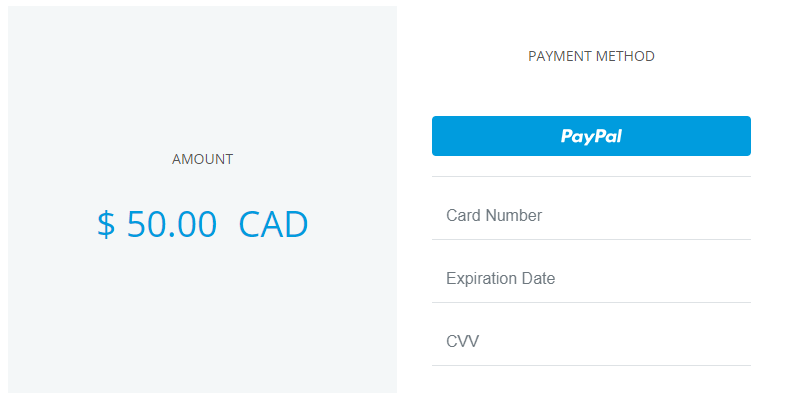Click the AMOUNT label
The height and width of the screenshot is (399, 789).
[202, 159]
